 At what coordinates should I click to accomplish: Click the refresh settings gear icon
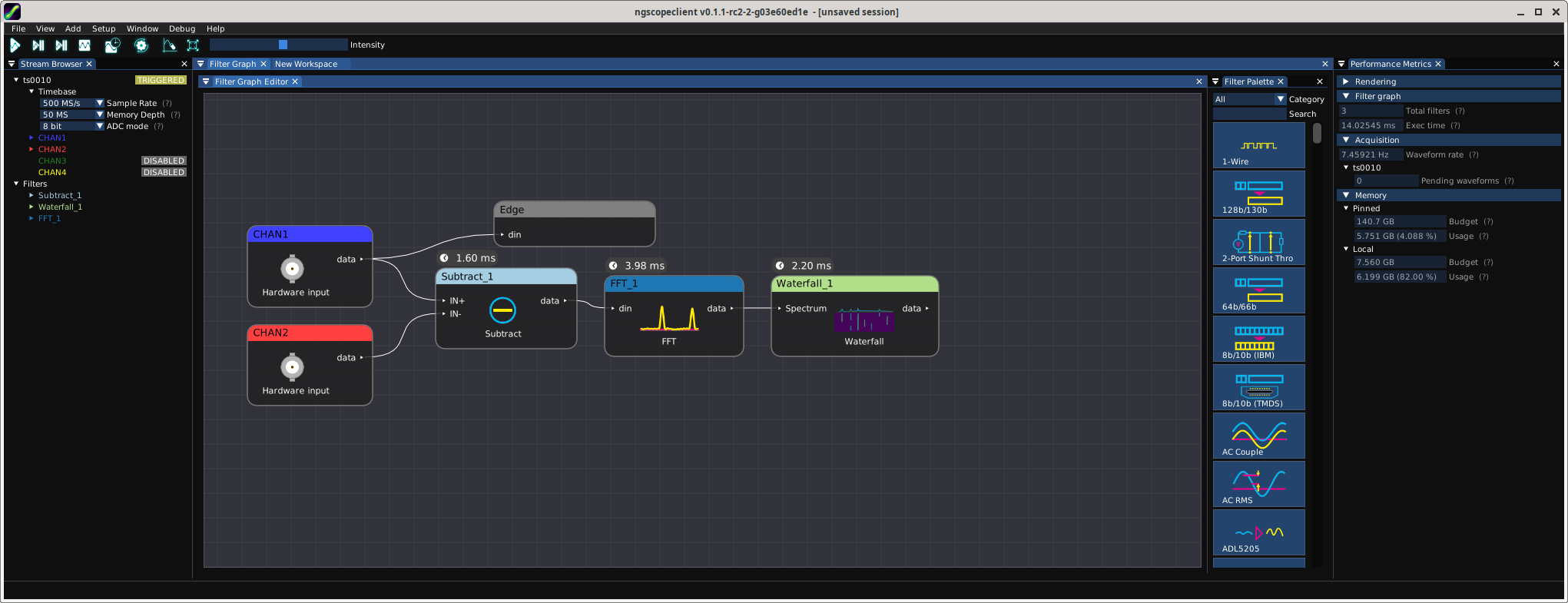click(x=141, y=45)
